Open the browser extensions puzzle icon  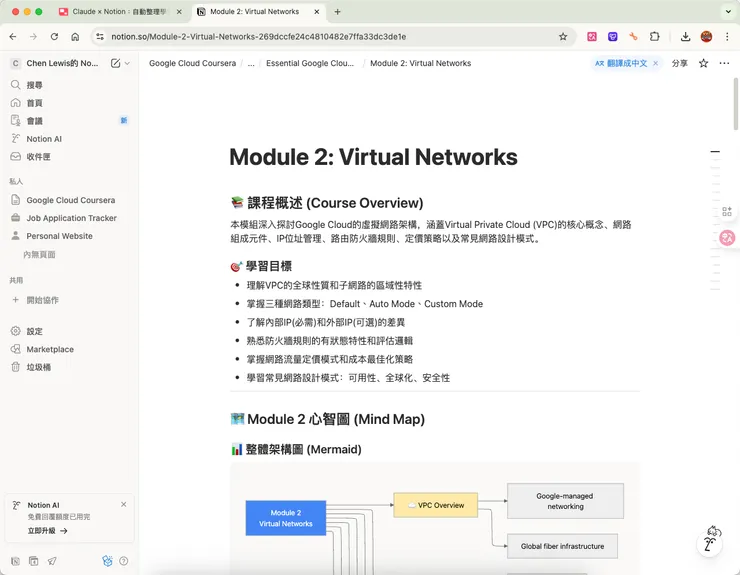[x=655, y=36]
